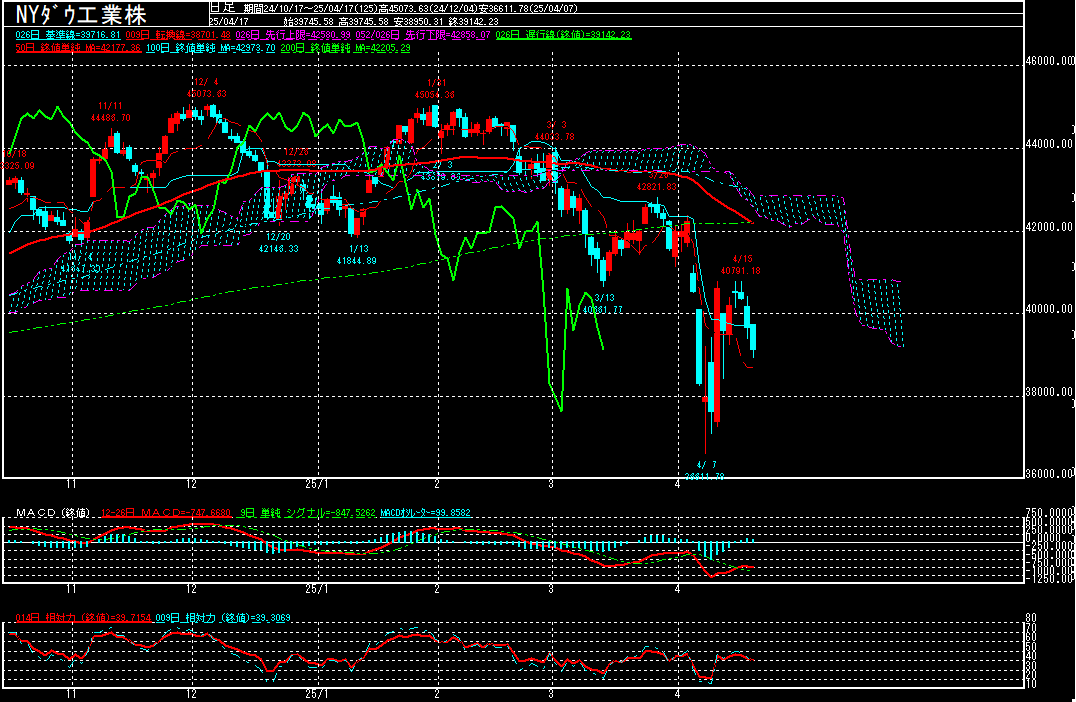Click the 40000.00 price axis label

(x=1050, y=309)
